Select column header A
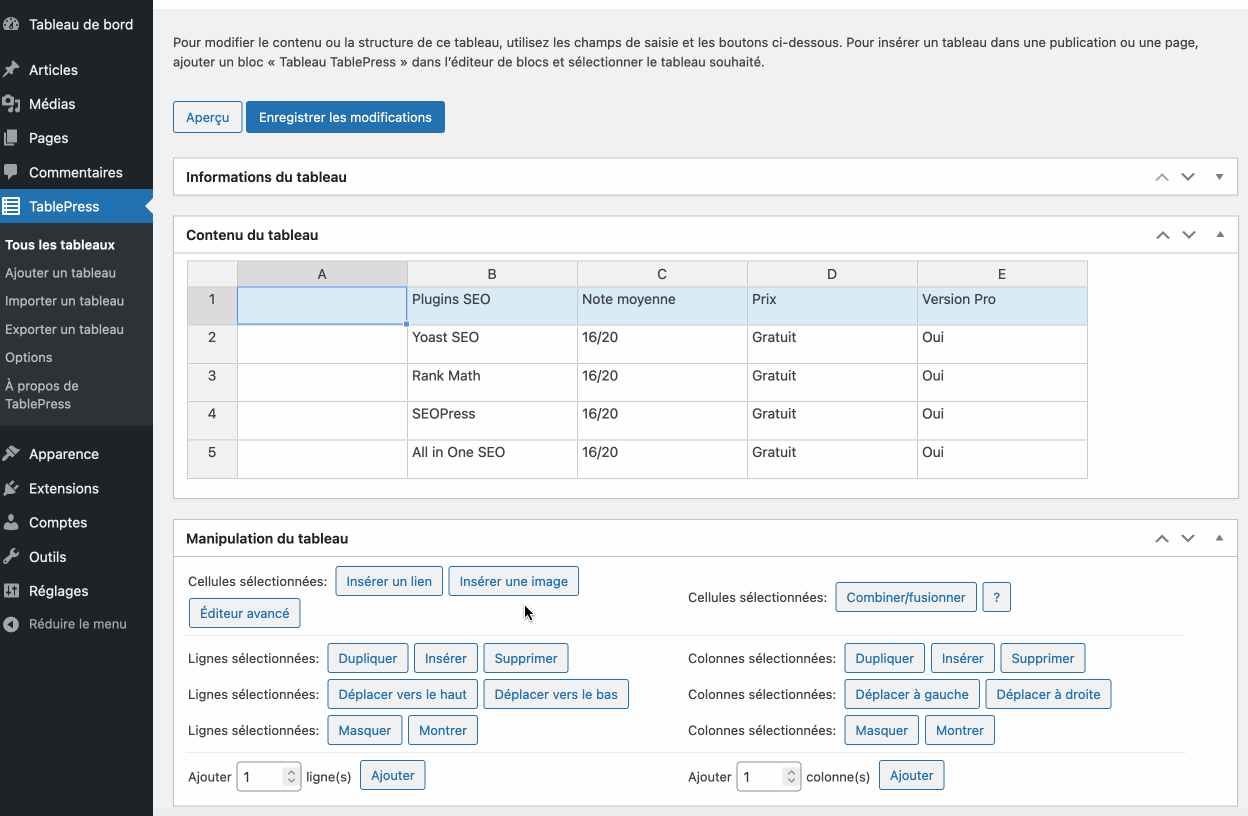This screenshot has width=1248, height=816. coord(322,274)
